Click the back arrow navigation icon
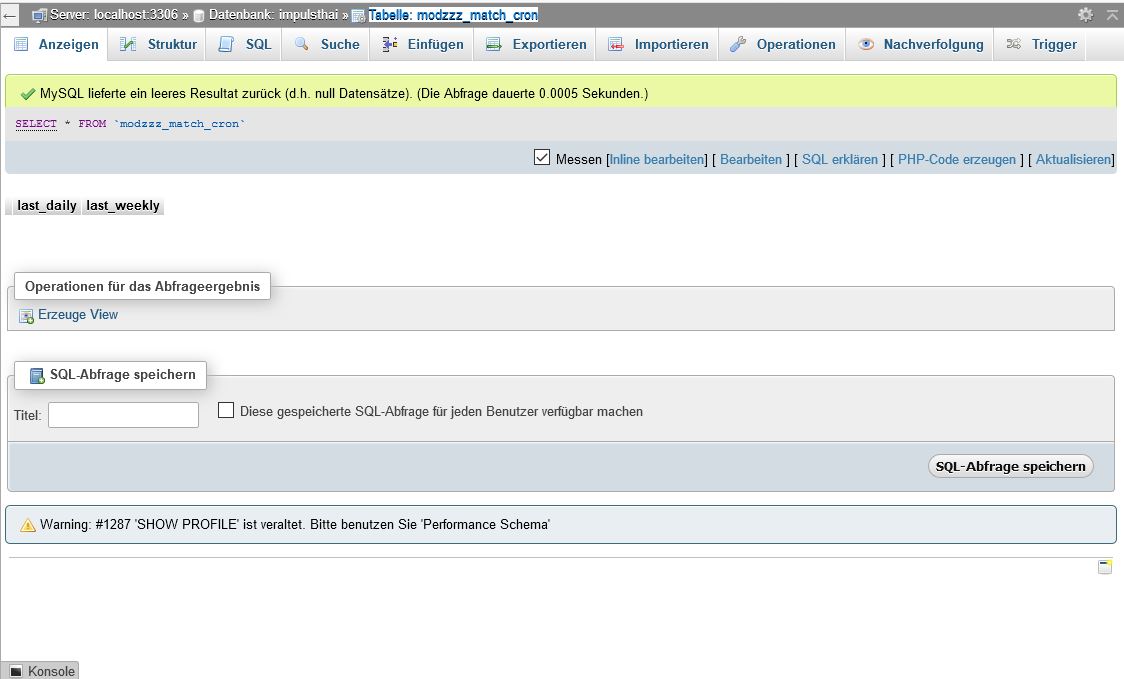 (10, 16)
